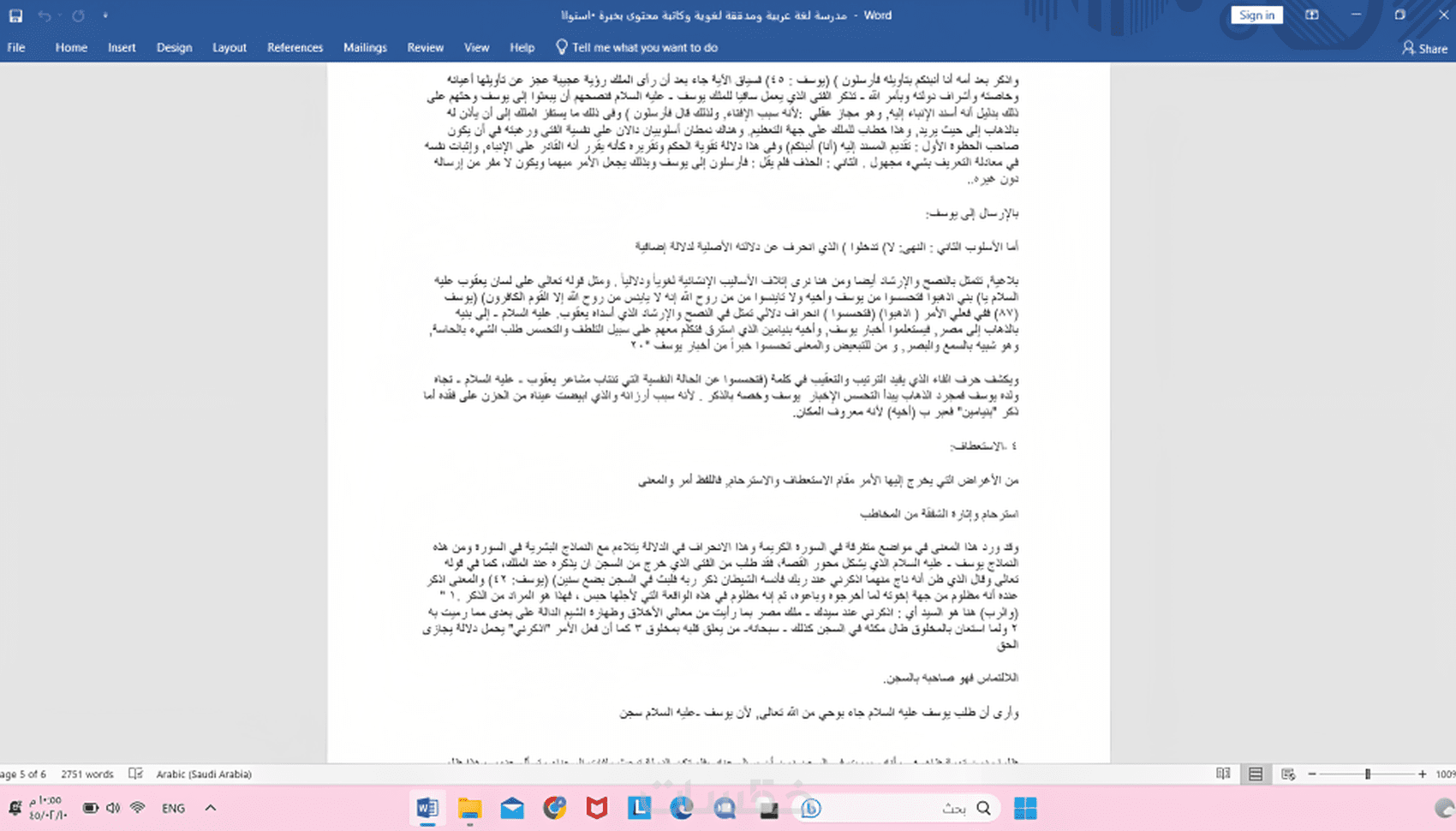Check battery status in system tray
1456x831 pixels.
[x=90, y=808]
